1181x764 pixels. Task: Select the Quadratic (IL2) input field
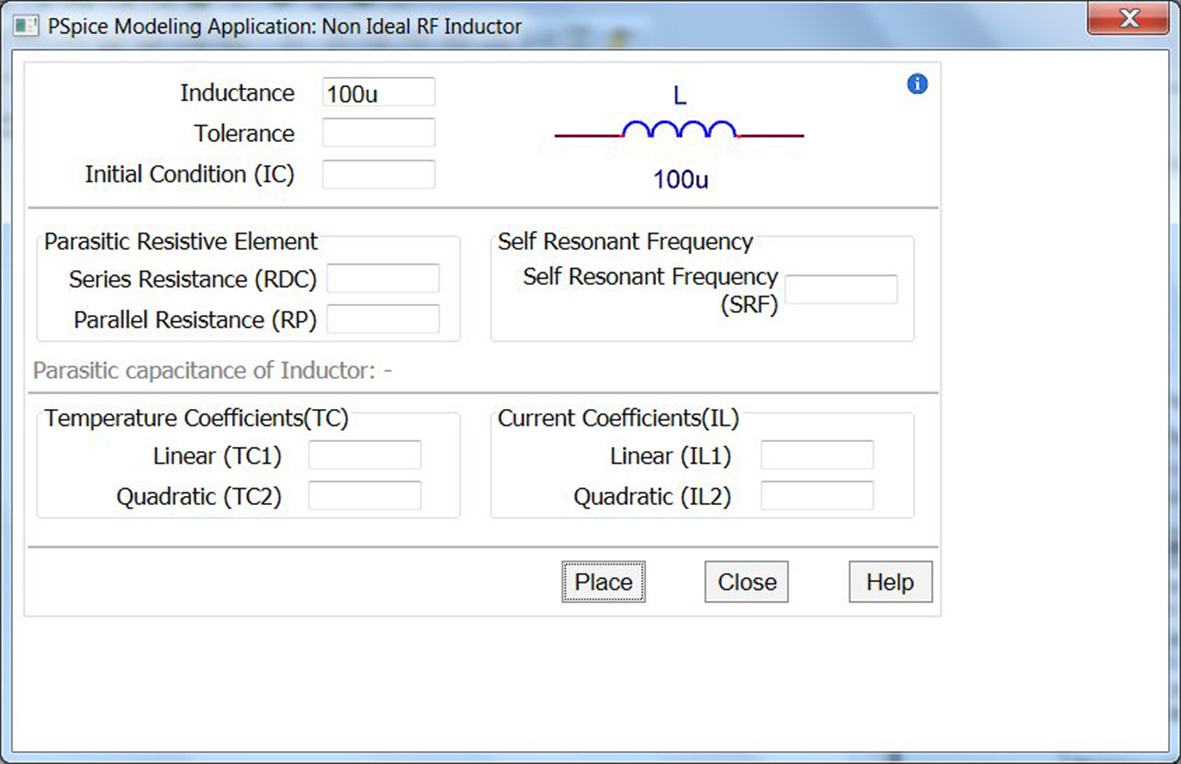817,496
